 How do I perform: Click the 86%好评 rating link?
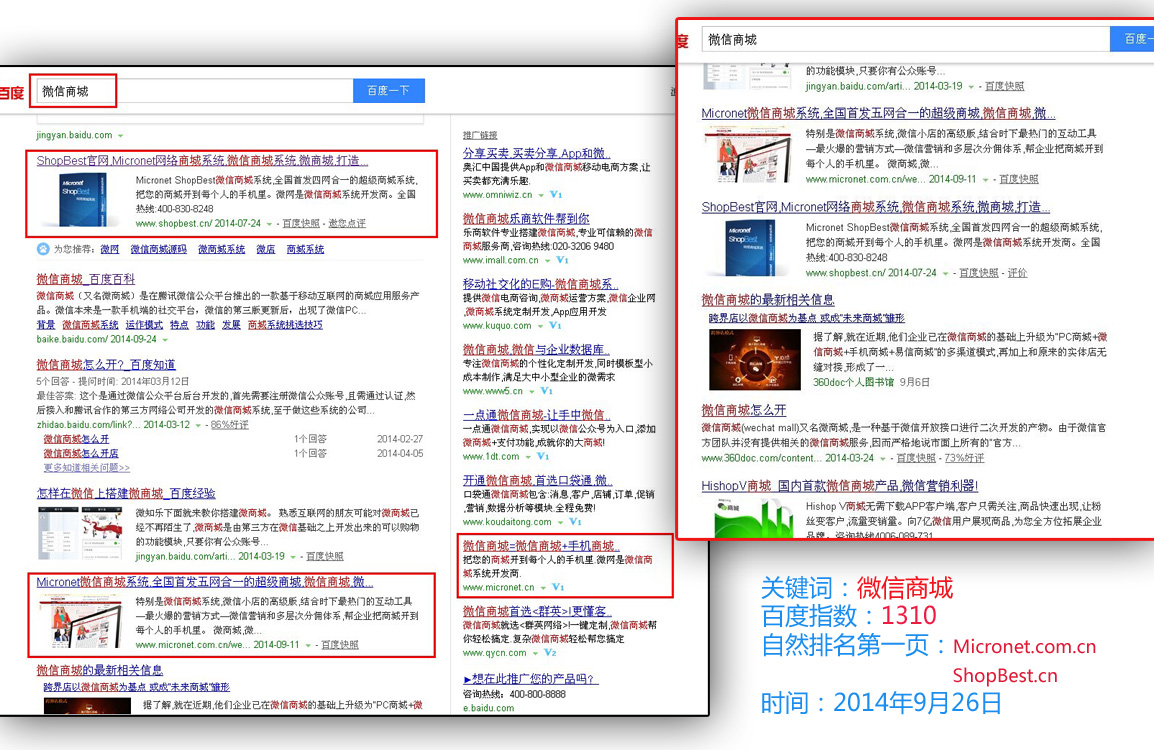[x=230, y=425]
